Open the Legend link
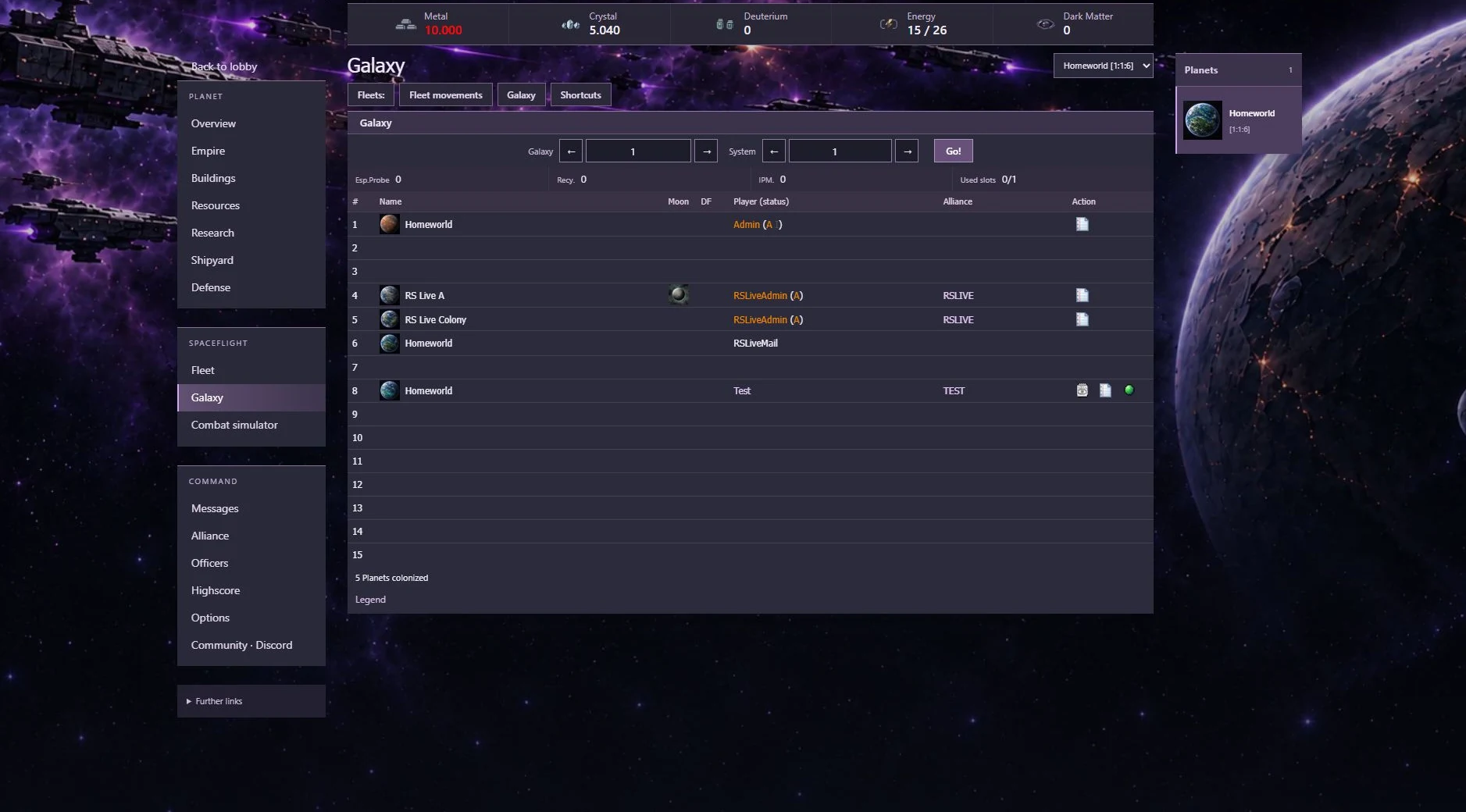1466x812 pixels. coord(370,600)
